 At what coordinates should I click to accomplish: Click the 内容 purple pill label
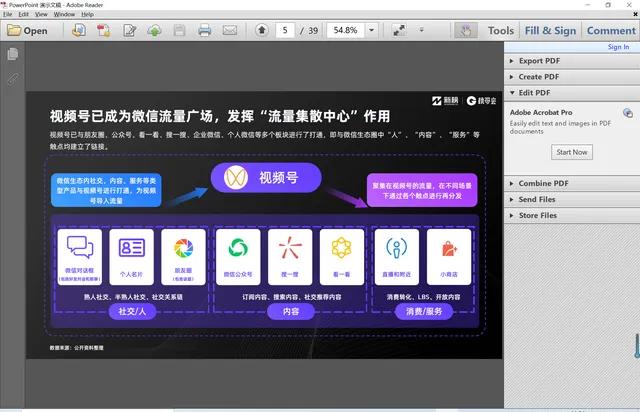[x=291, y=312]
